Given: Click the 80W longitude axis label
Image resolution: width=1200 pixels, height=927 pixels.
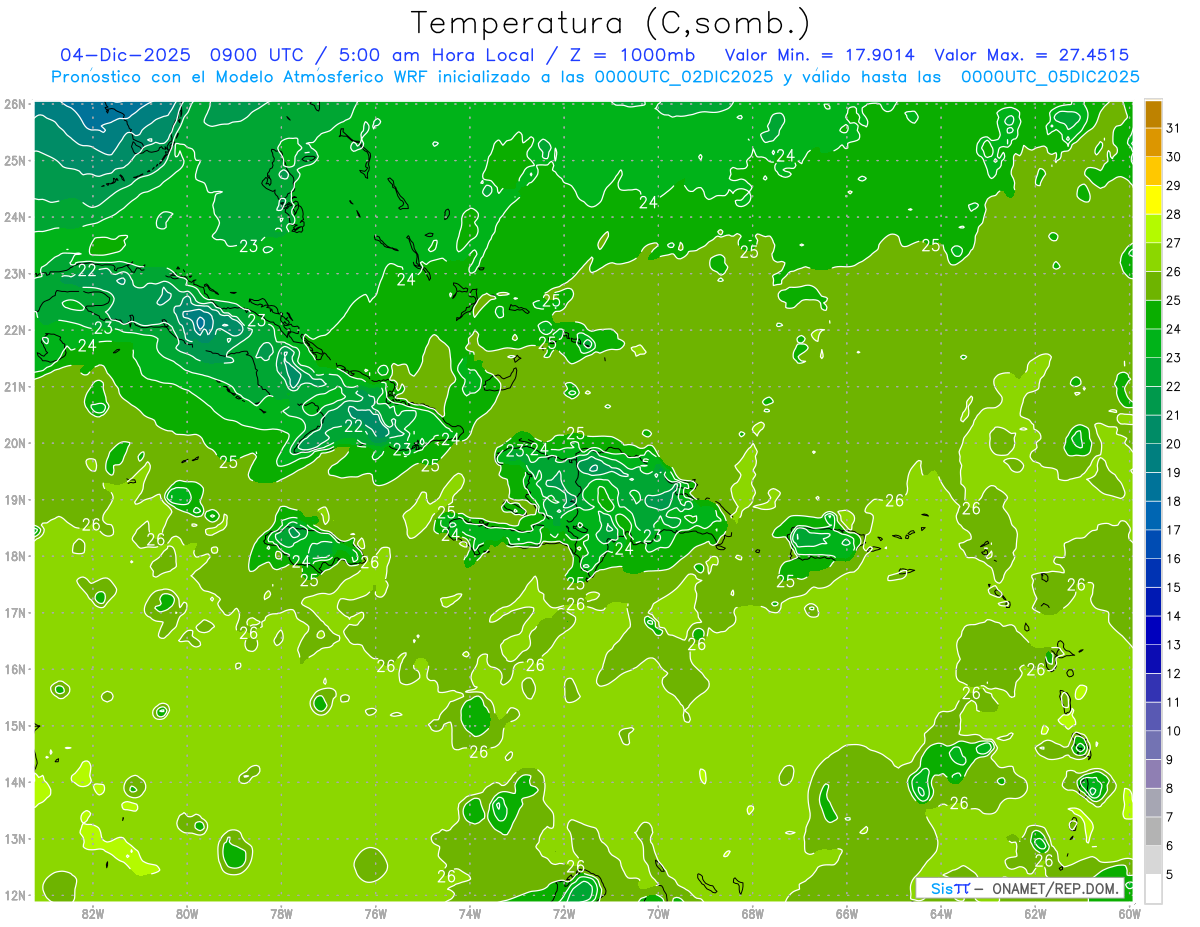Looking at the screenshot, I should pyautogui.click(x=187, y=913).
